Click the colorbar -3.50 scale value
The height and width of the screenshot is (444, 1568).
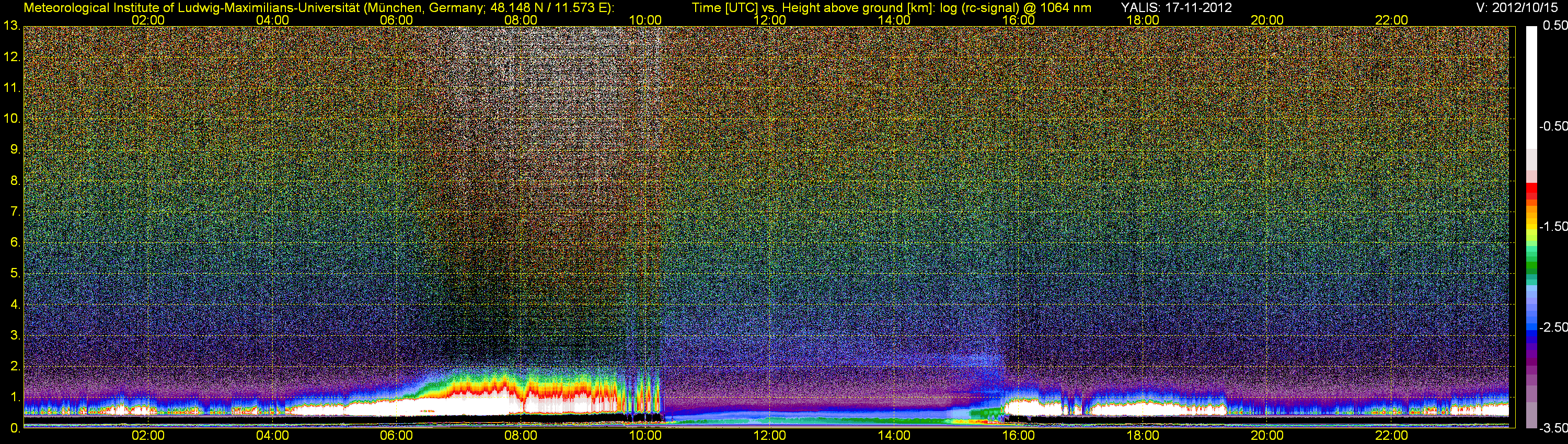coord(1553,428)
